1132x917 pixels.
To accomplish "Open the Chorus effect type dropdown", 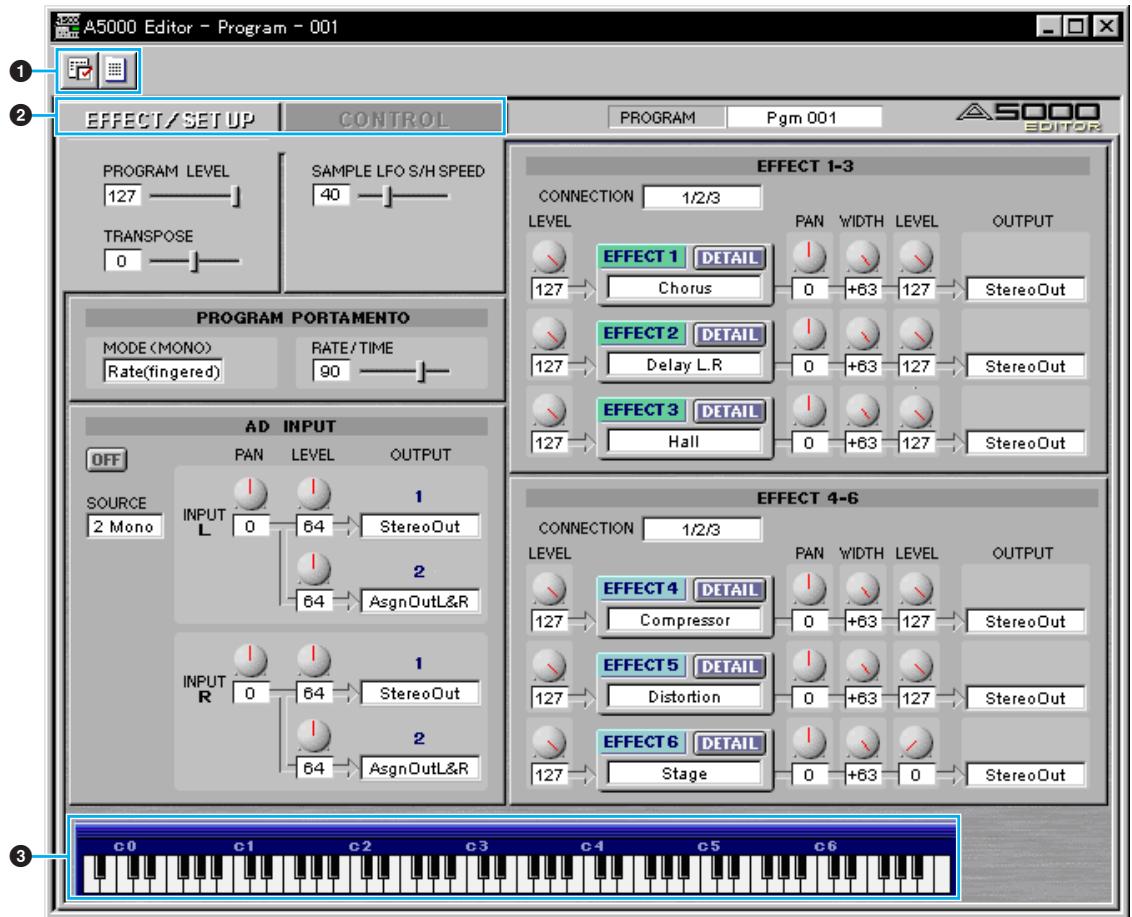I will (684, 288).
